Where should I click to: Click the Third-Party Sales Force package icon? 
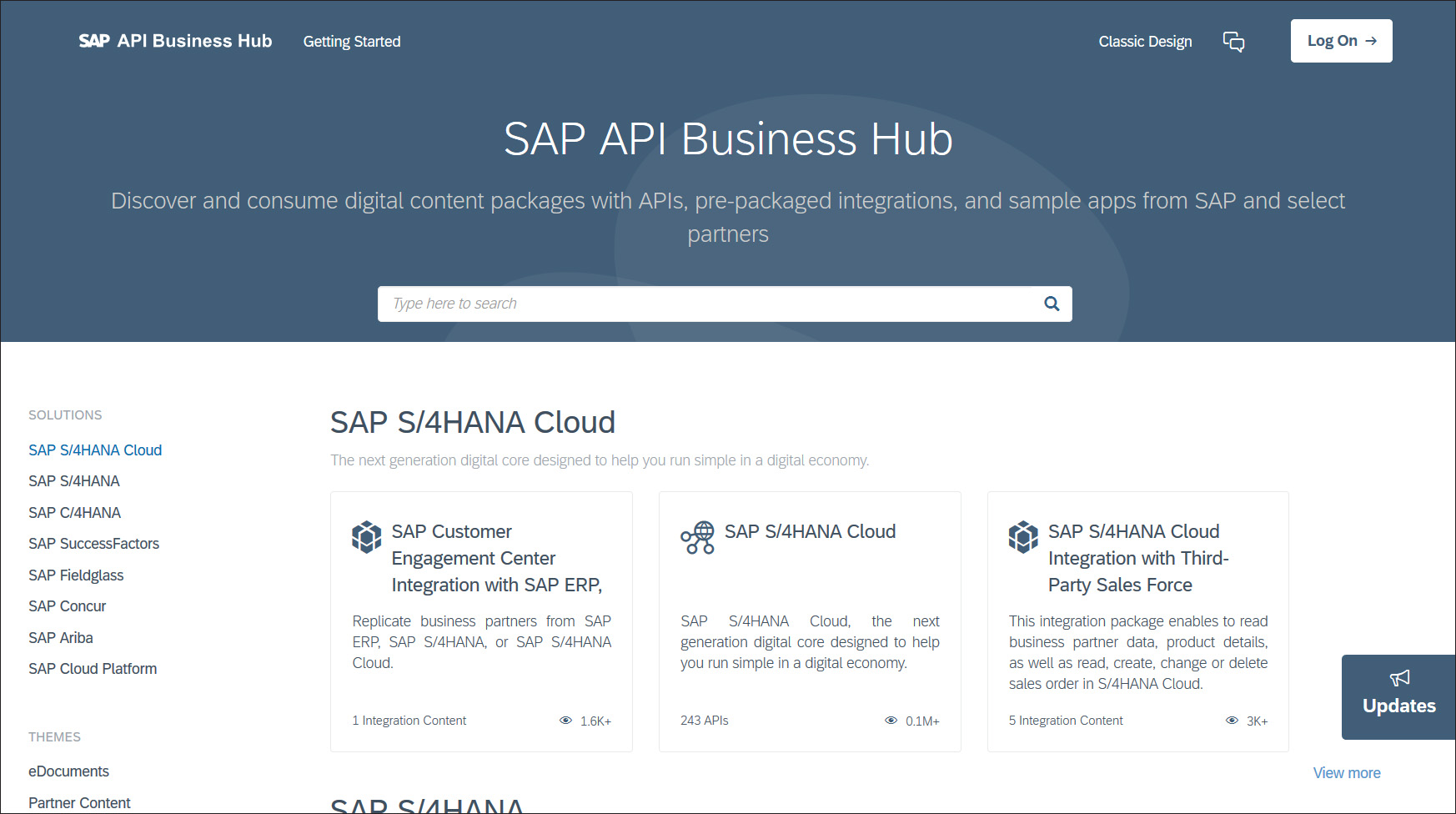[x=1023, y=537]
